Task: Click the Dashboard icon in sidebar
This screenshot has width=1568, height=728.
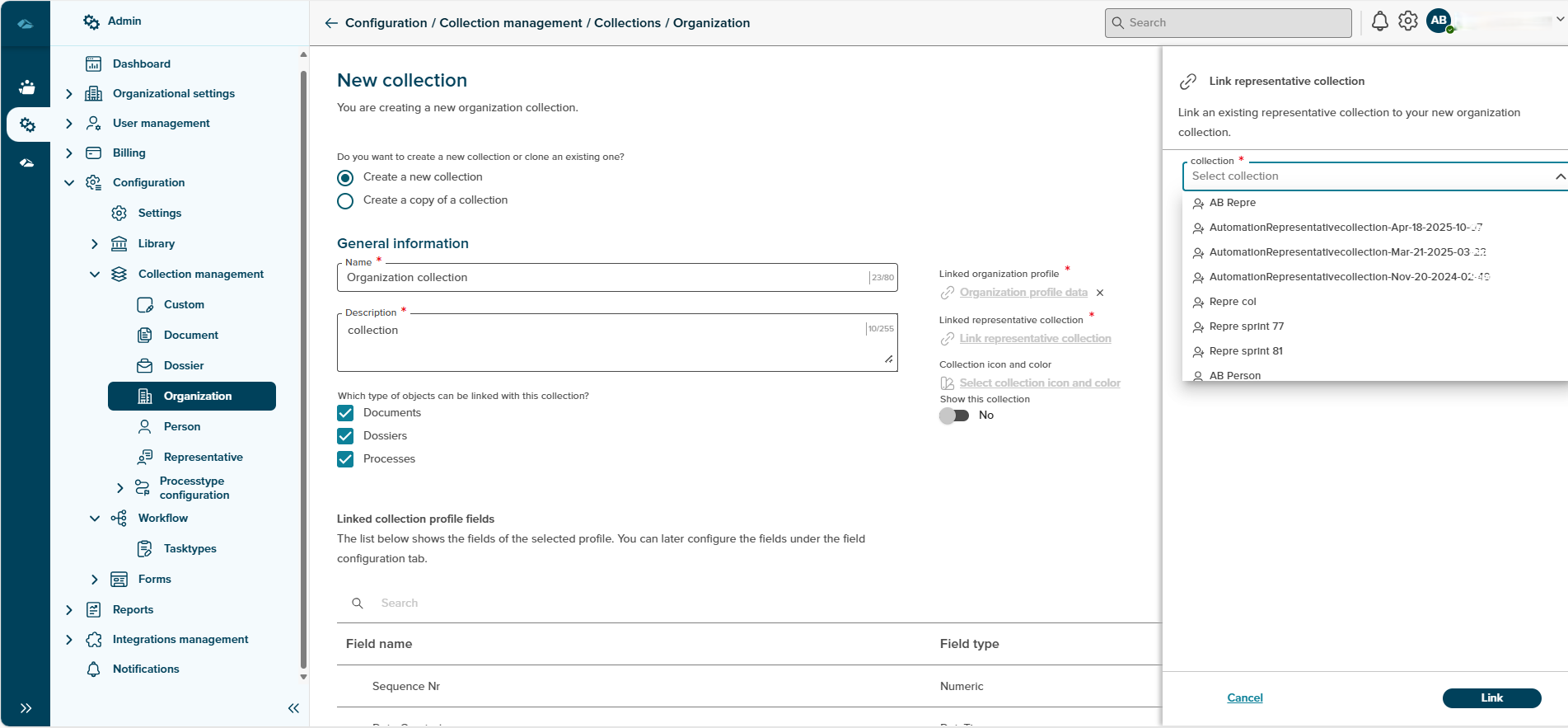Action: point(94,64)
